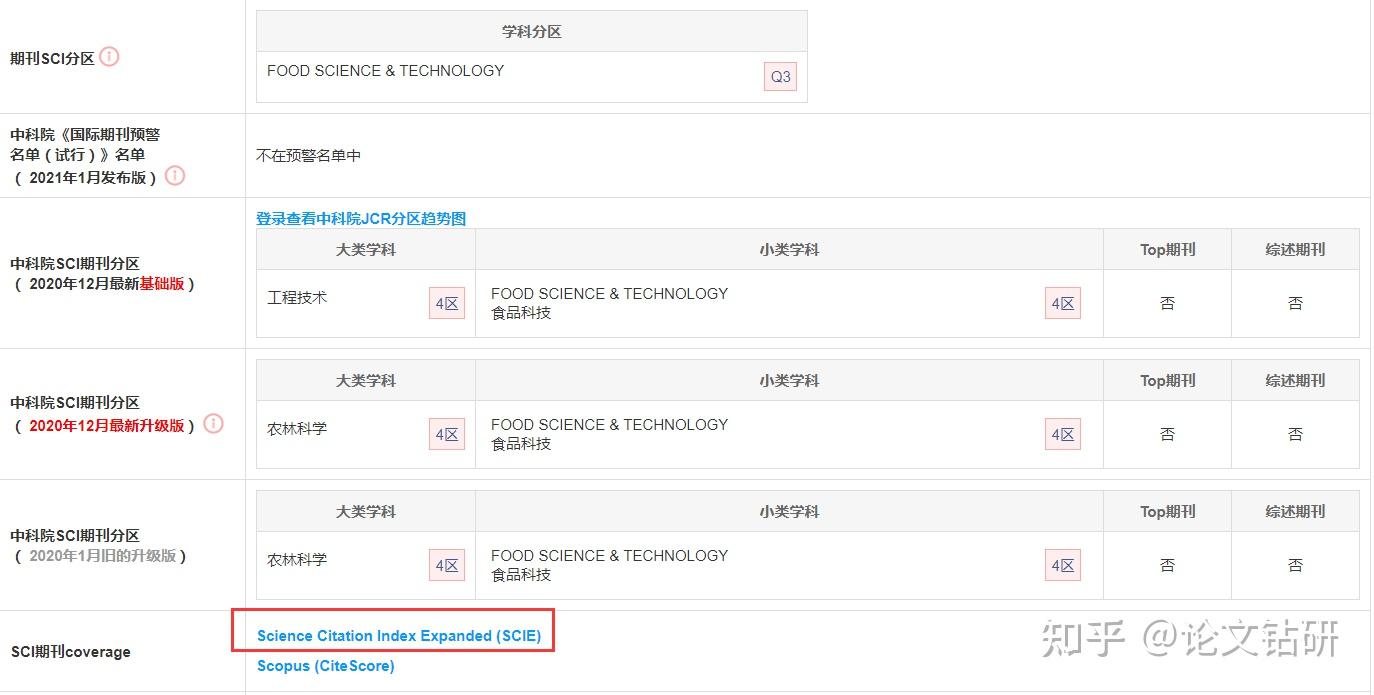The height and width of the screenshot is (695, 1374).
Task: Click 小类学科 header in 最新升级版 table
Action: (x=790, y=380)
